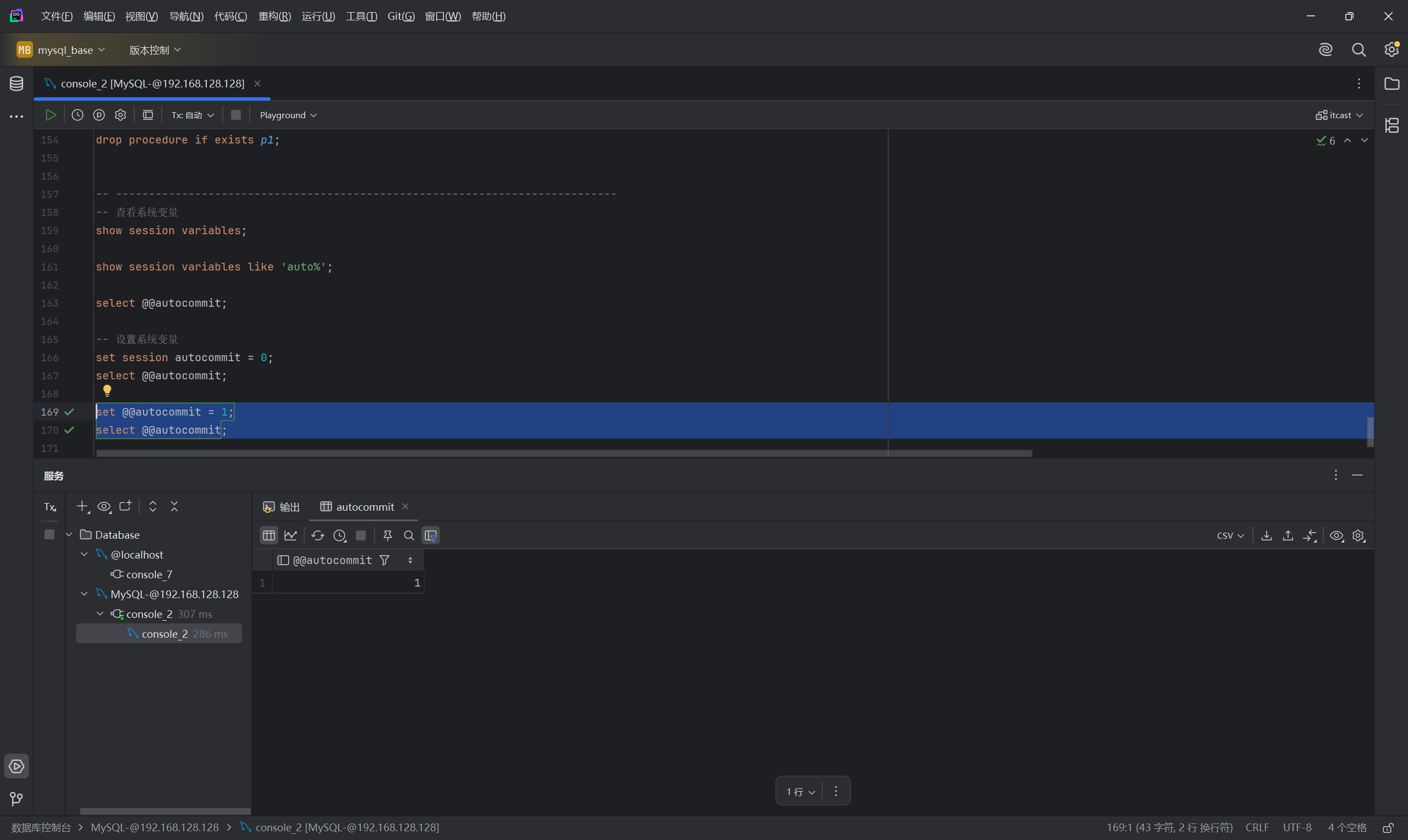Open the Tx: 自动 transaction mode dropdown
This screenshot has width=1408, height=840.
tap(193, 115)
